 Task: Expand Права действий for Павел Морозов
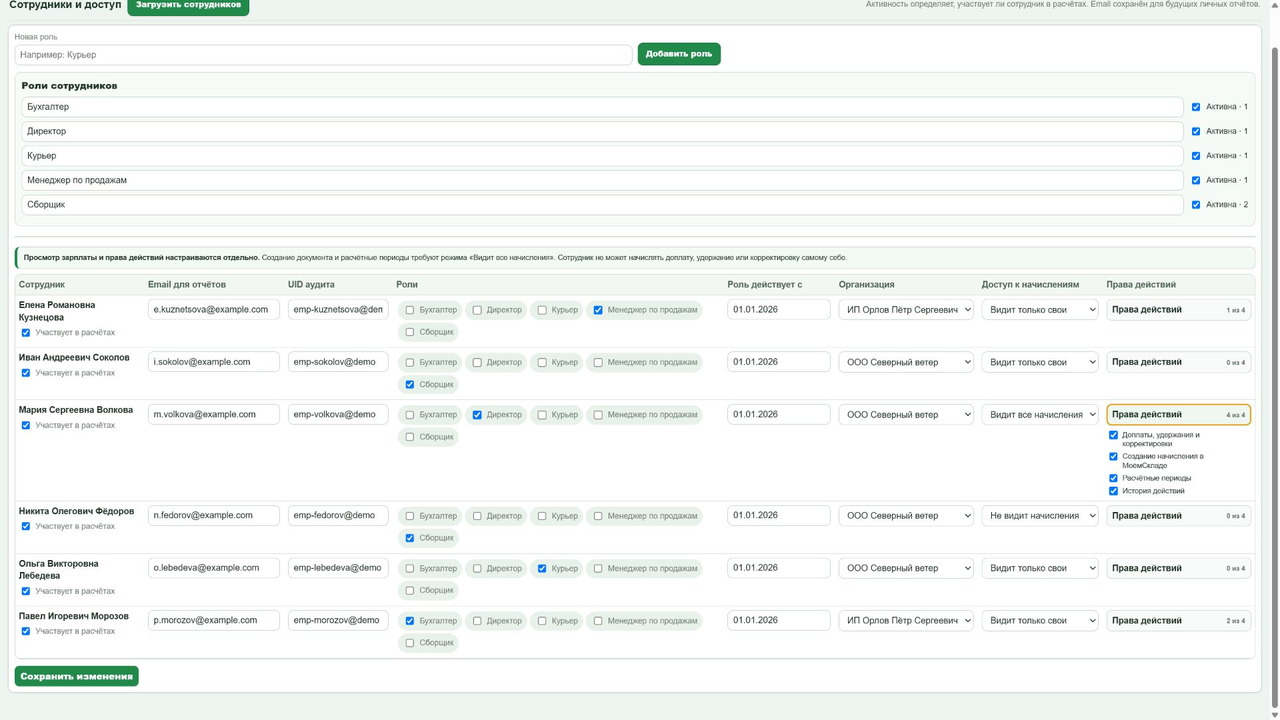pos(1179,621)
